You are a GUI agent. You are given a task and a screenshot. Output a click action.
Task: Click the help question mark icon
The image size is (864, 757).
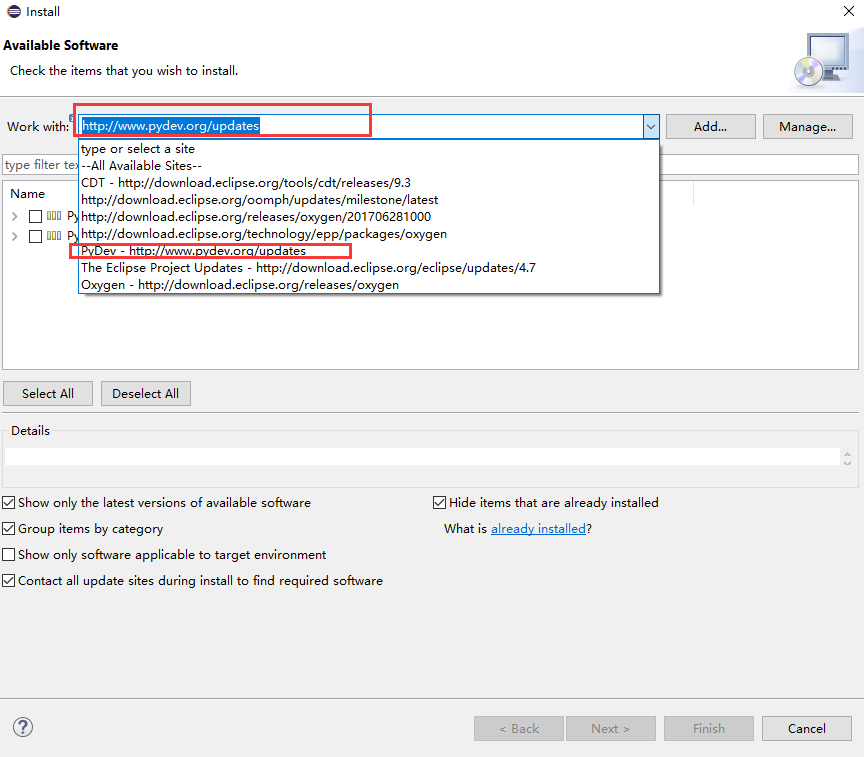click(23, 727)
